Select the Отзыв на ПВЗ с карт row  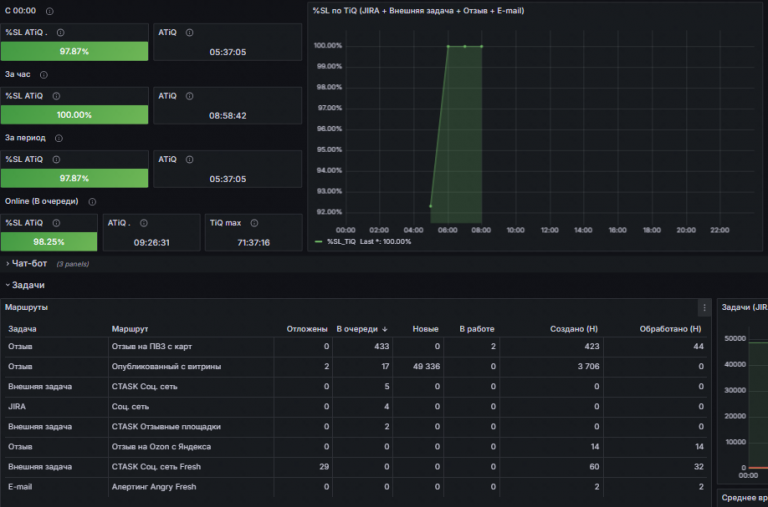pos(356,346)
